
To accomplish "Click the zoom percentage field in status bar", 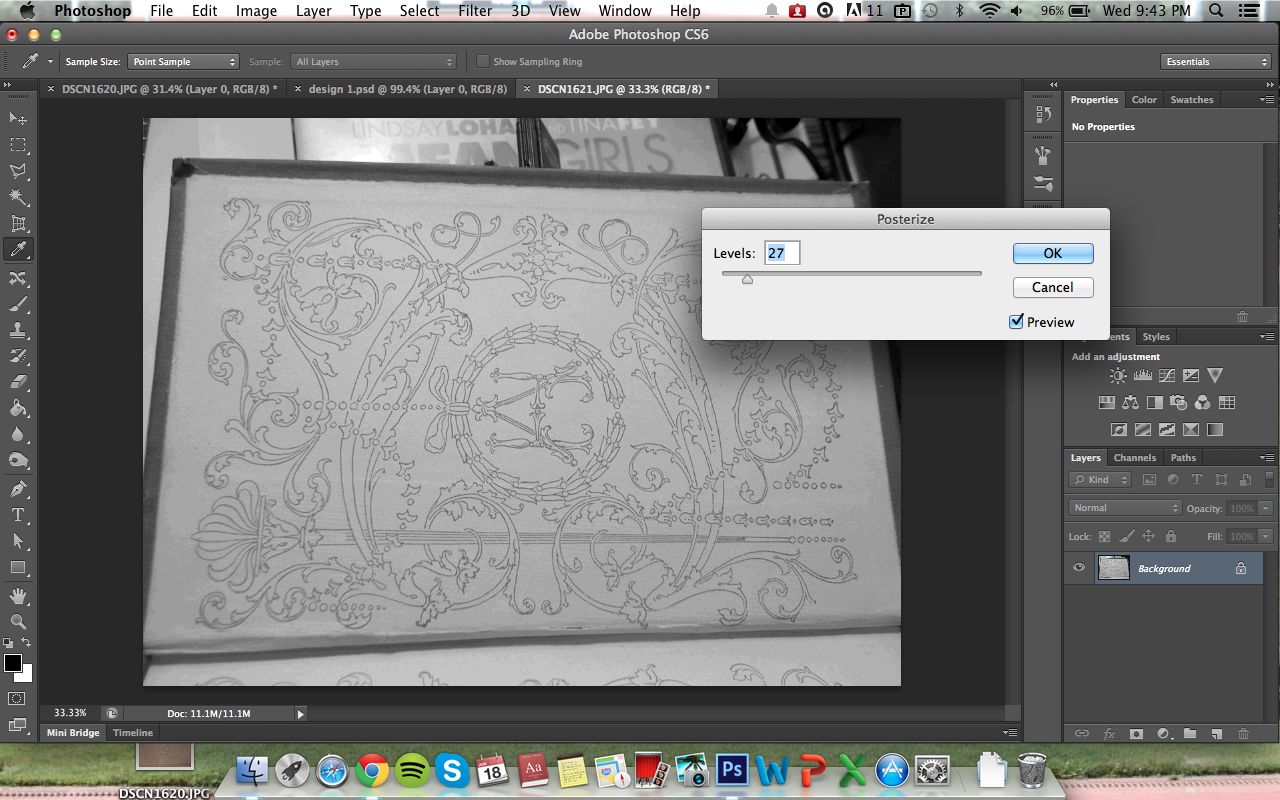I will coord(70,713).
